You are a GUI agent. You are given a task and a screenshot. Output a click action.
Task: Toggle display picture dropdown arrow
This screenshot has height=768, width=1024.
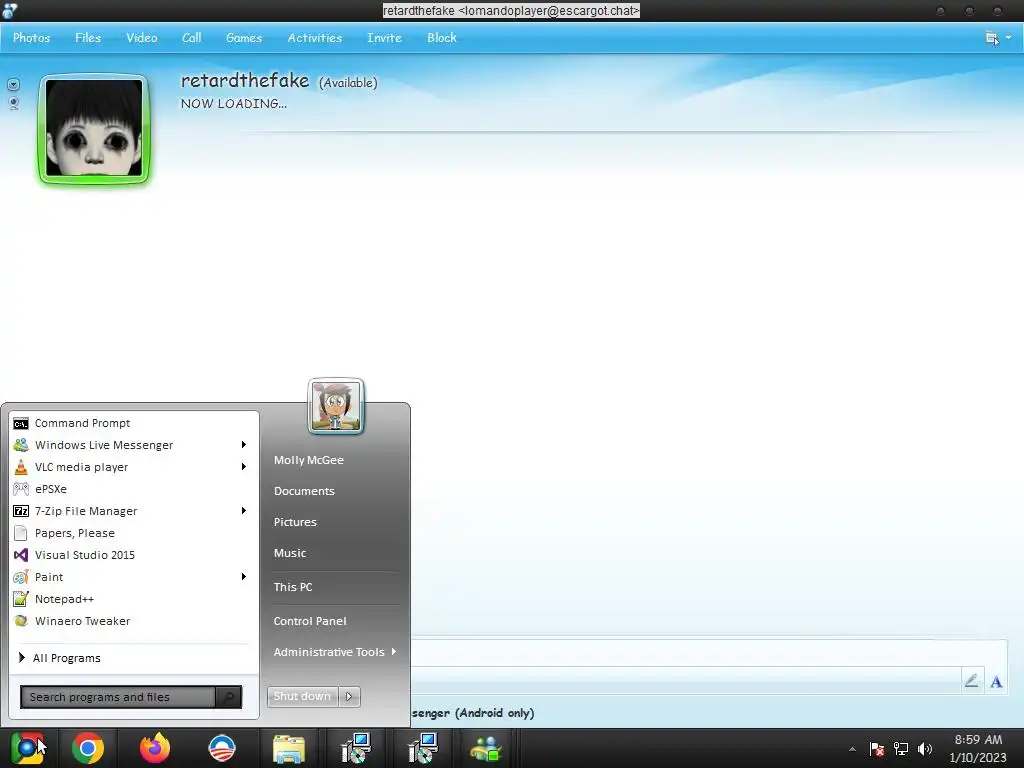pyautogui.click(x=14, y=84)
